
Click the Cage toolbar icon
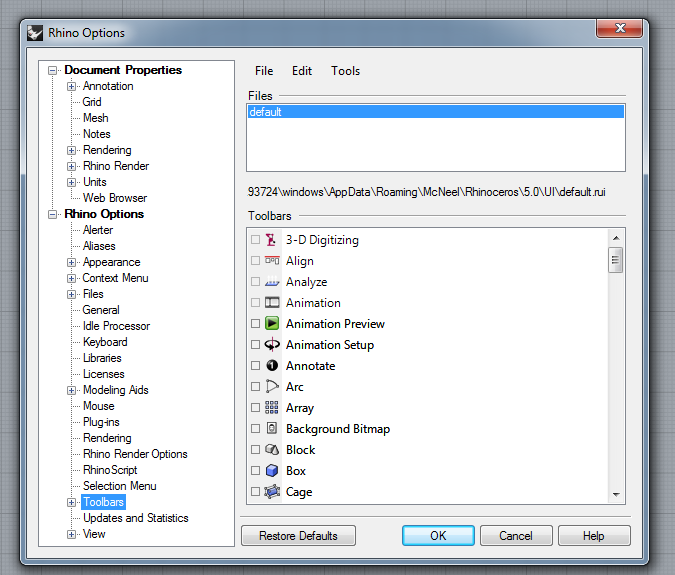[x=272, y=492]
